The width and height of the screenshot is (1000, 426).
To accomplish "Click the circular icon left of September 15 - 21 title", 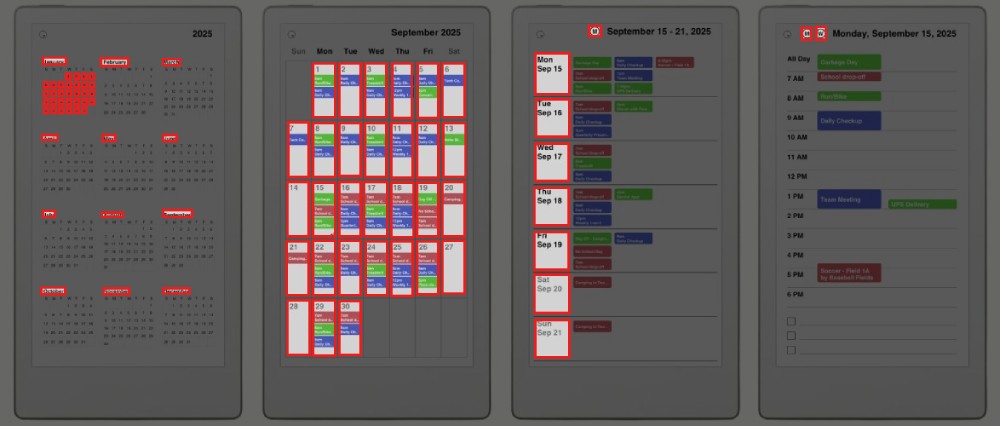I will pyautogui.click(x=539, y=33).
